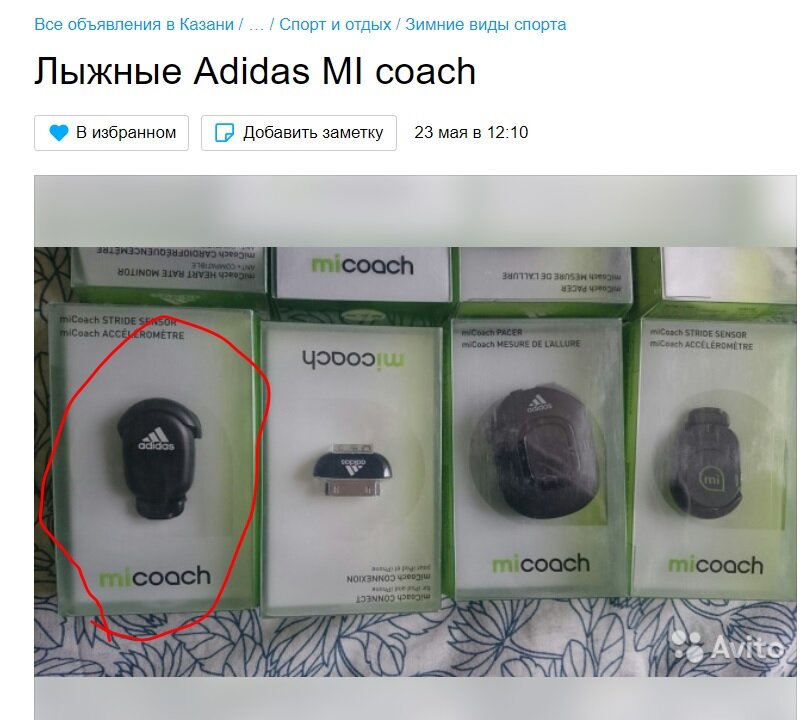Click the circled miCoach Stride Sensor package
This screenshot has height=720, width=802.
tap(152, 459)
